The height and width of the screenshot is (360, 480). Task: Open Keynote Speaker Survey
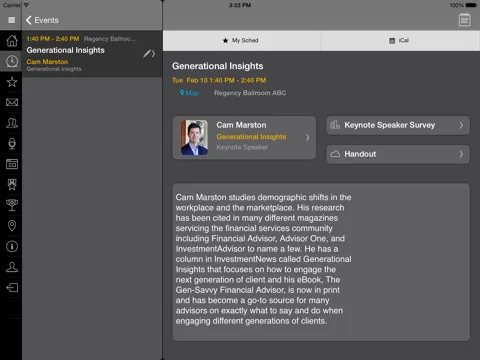398,125
